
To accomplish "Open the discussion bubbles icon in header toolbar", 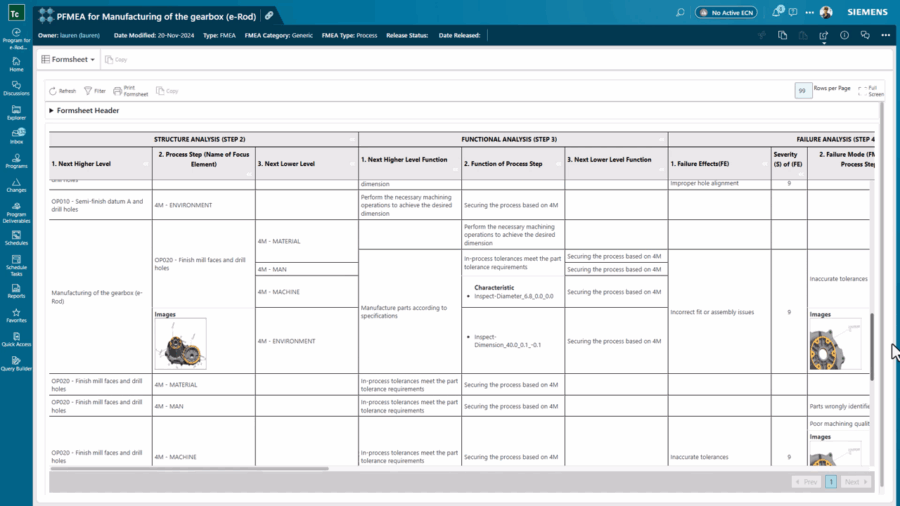I will point(865,36).
